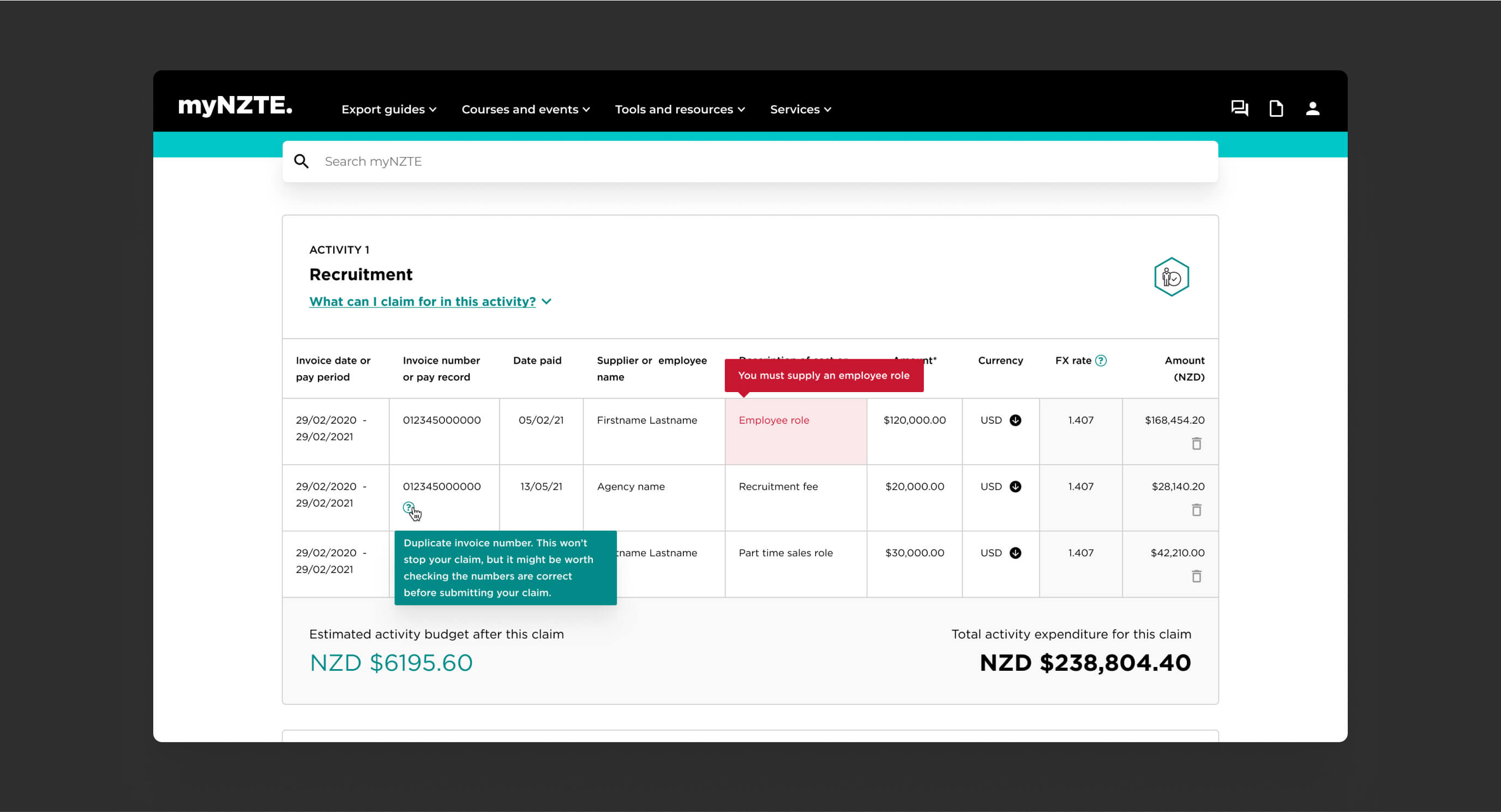Expand 'What can I claim for in this activity?'
This screenshot has width=1501, height=812.
pos(430,302)
